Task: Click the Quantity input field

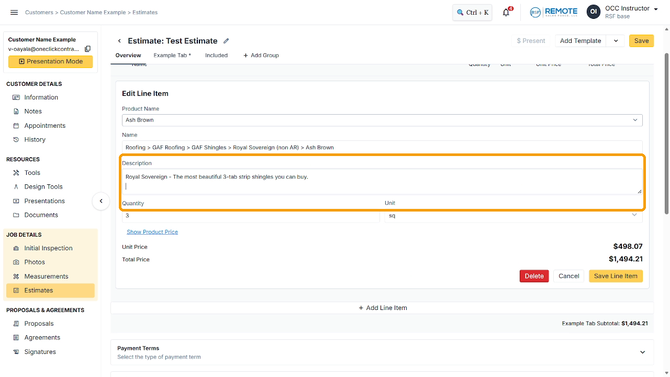Action: tap(250, 216)
